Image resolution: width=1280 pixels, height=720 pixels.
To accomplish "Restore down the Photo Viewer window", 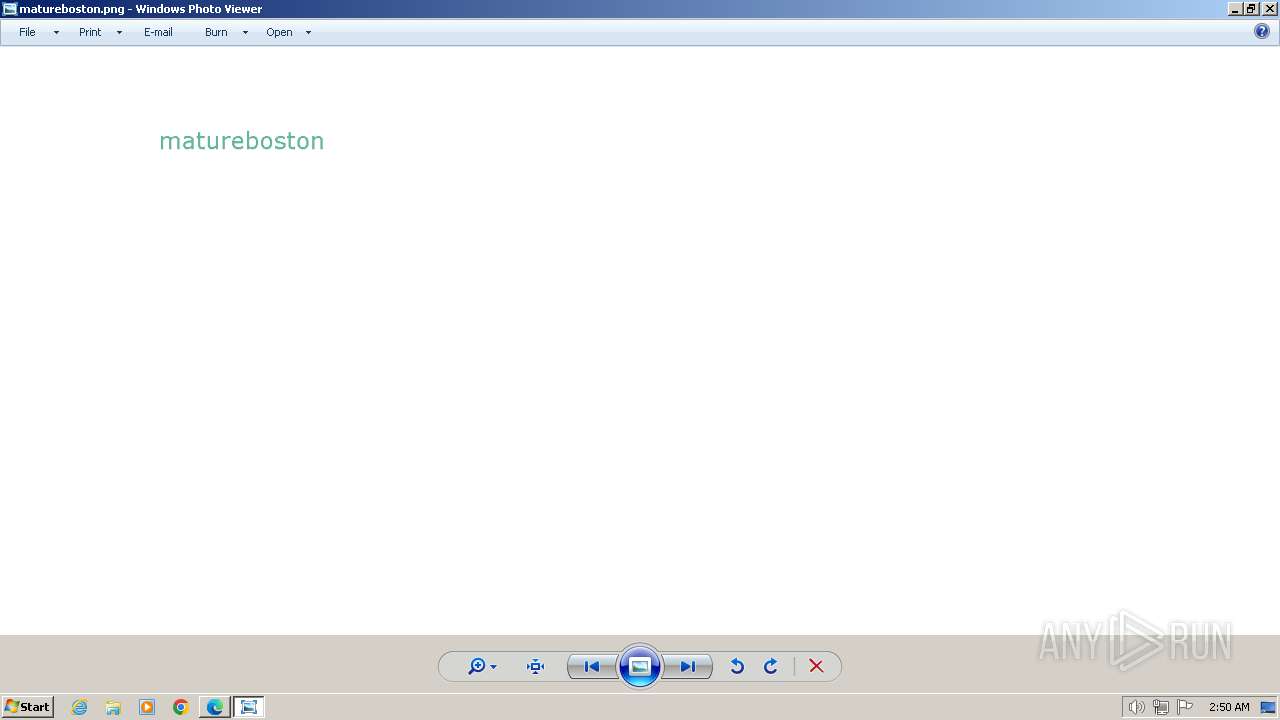I will click(1251, 9).
